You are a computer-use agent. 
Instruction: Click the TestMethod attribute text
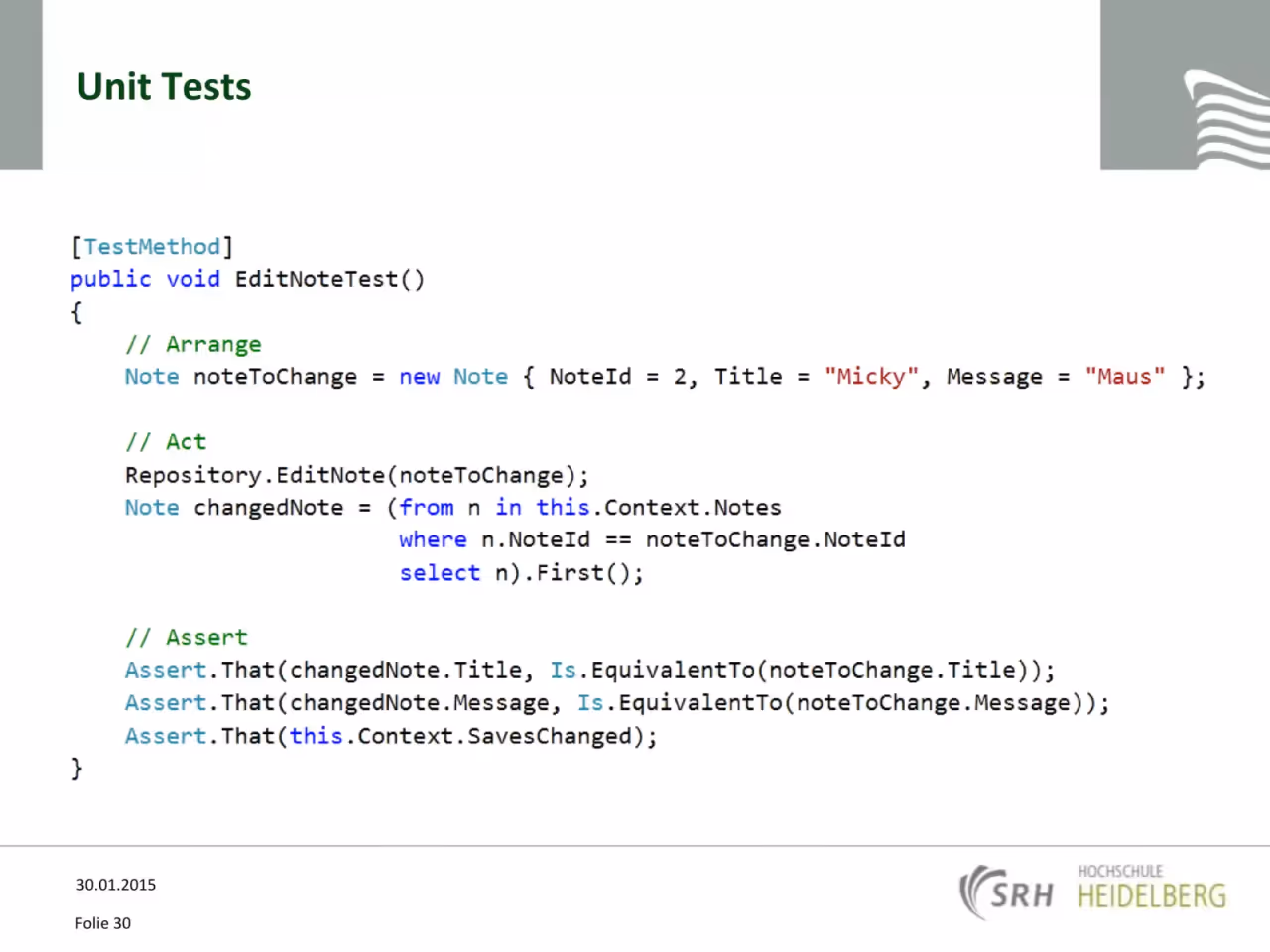(152, 246)
